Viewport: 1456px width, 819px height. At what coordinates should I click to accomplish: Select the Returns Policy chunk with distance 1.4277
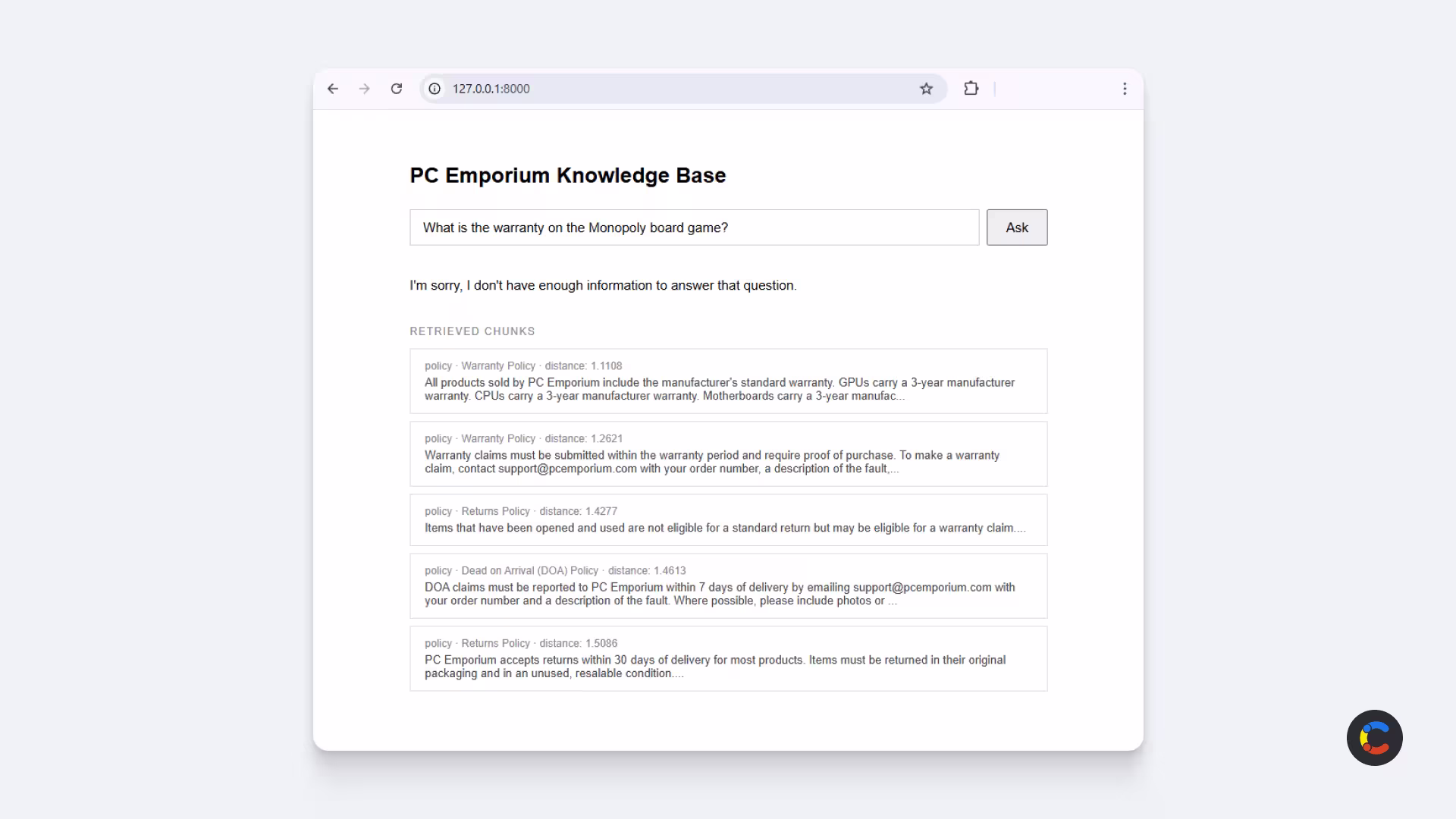tap(729, 520)
